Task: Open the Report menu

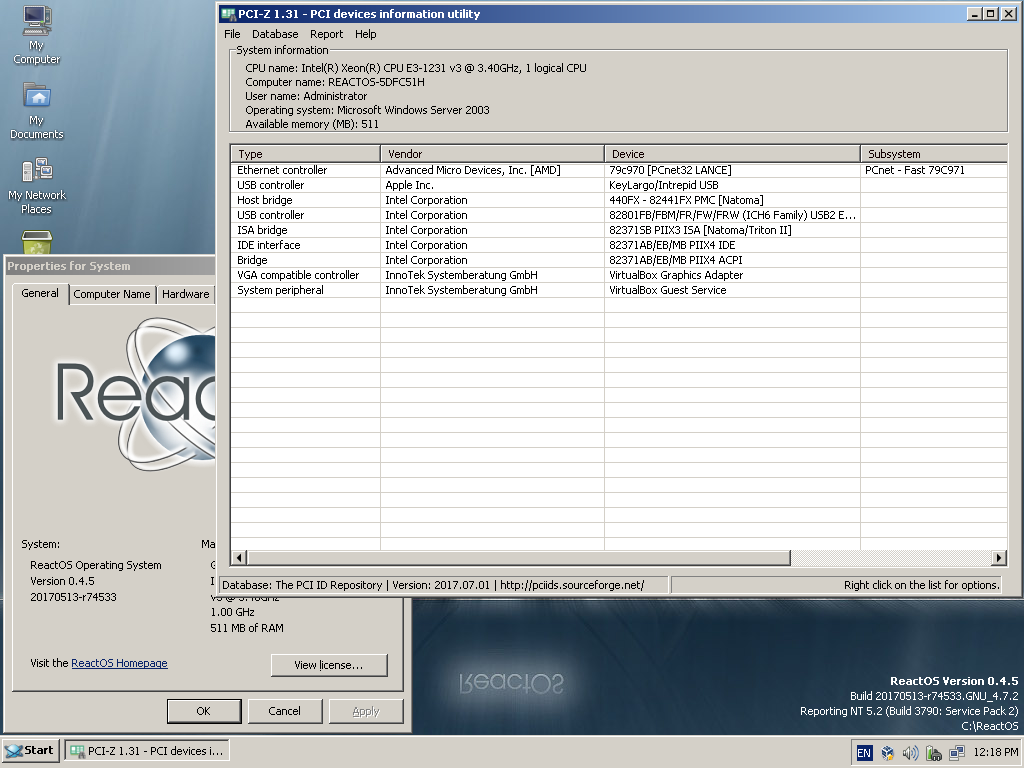Action: 327,34
